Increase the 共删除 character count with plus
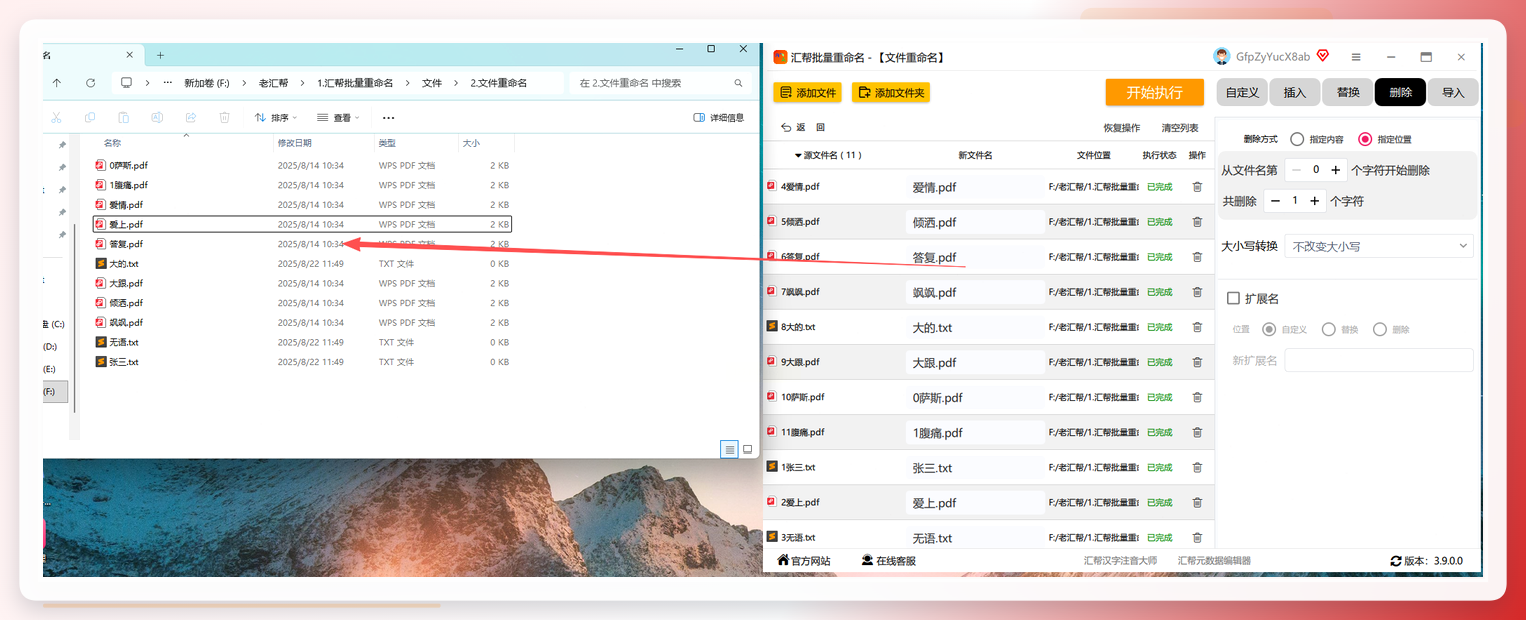 (1314, 201)
